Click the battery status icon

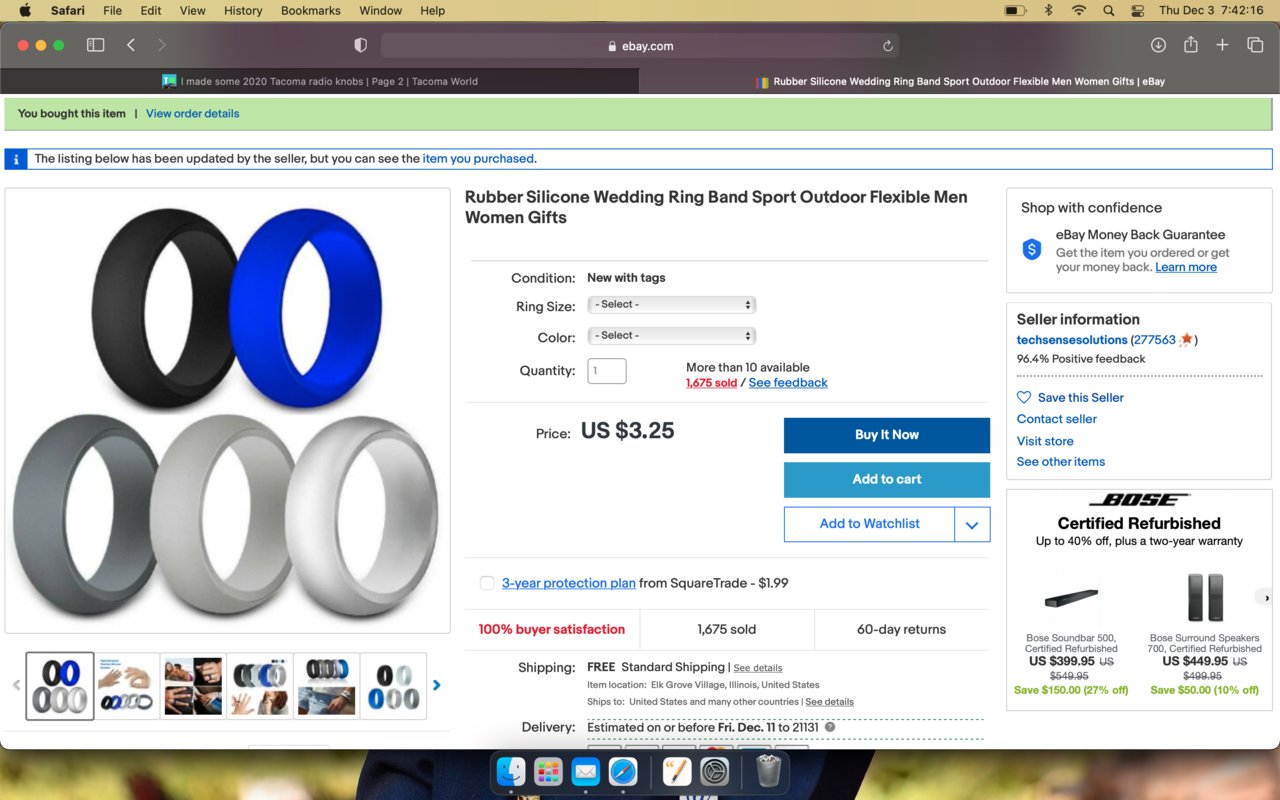pos(1015,10)
